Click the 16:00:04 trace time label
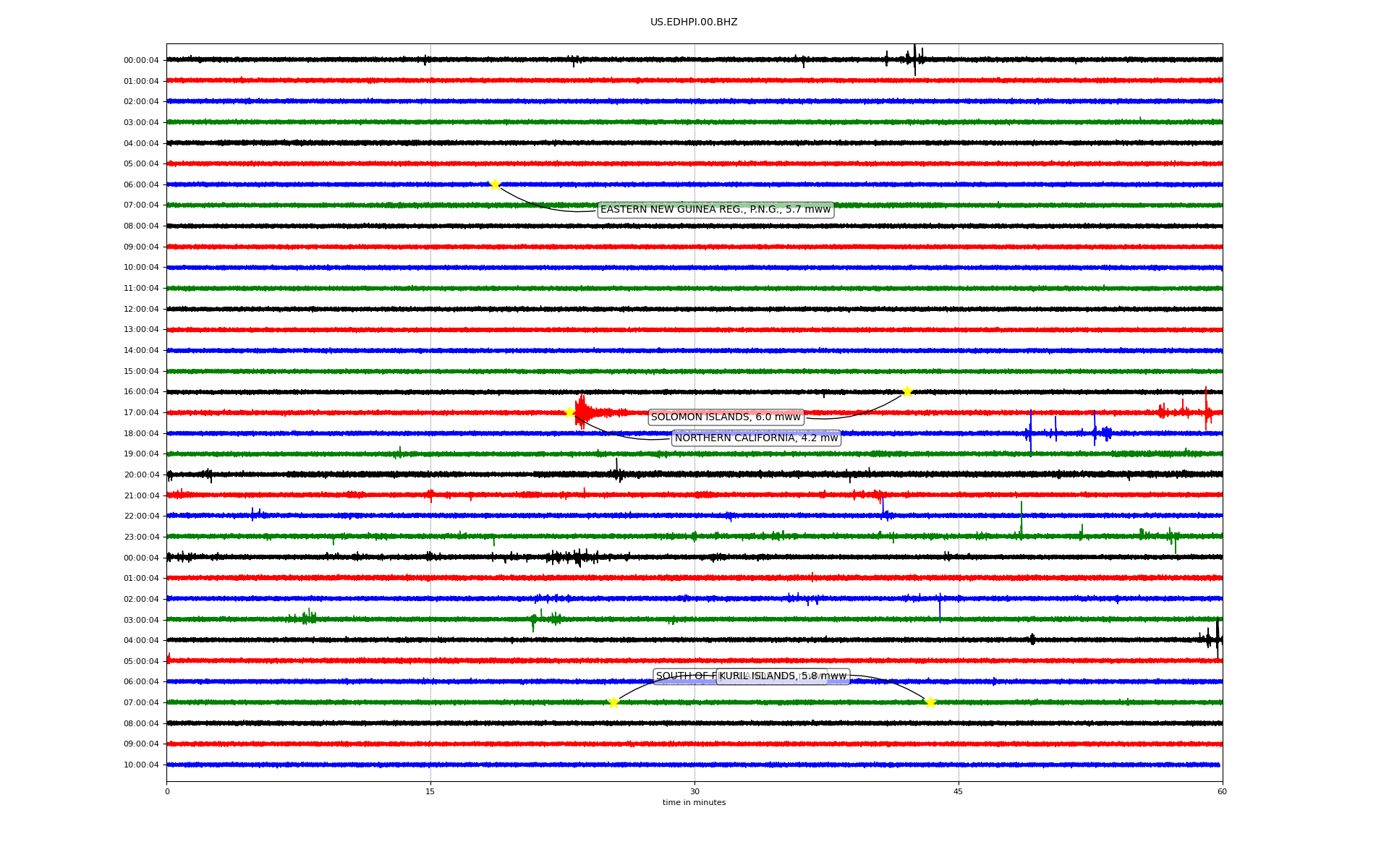The width and height of the screenshot is (1389, 868). pos(141,392)
